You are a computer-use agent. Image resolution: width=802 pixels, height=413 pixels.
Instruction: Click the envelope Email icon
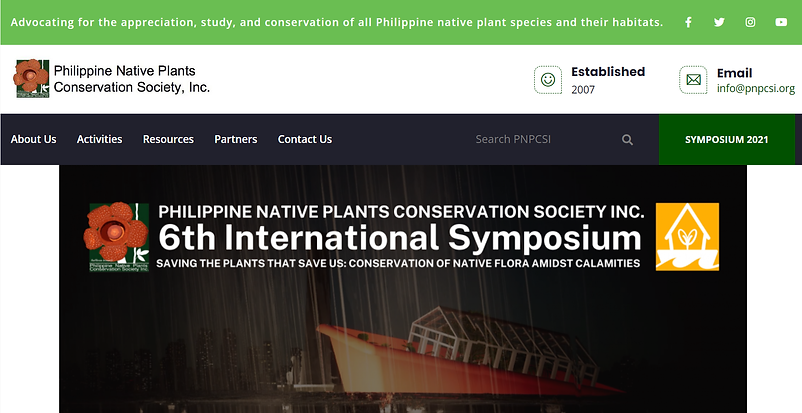coord(693,80)
